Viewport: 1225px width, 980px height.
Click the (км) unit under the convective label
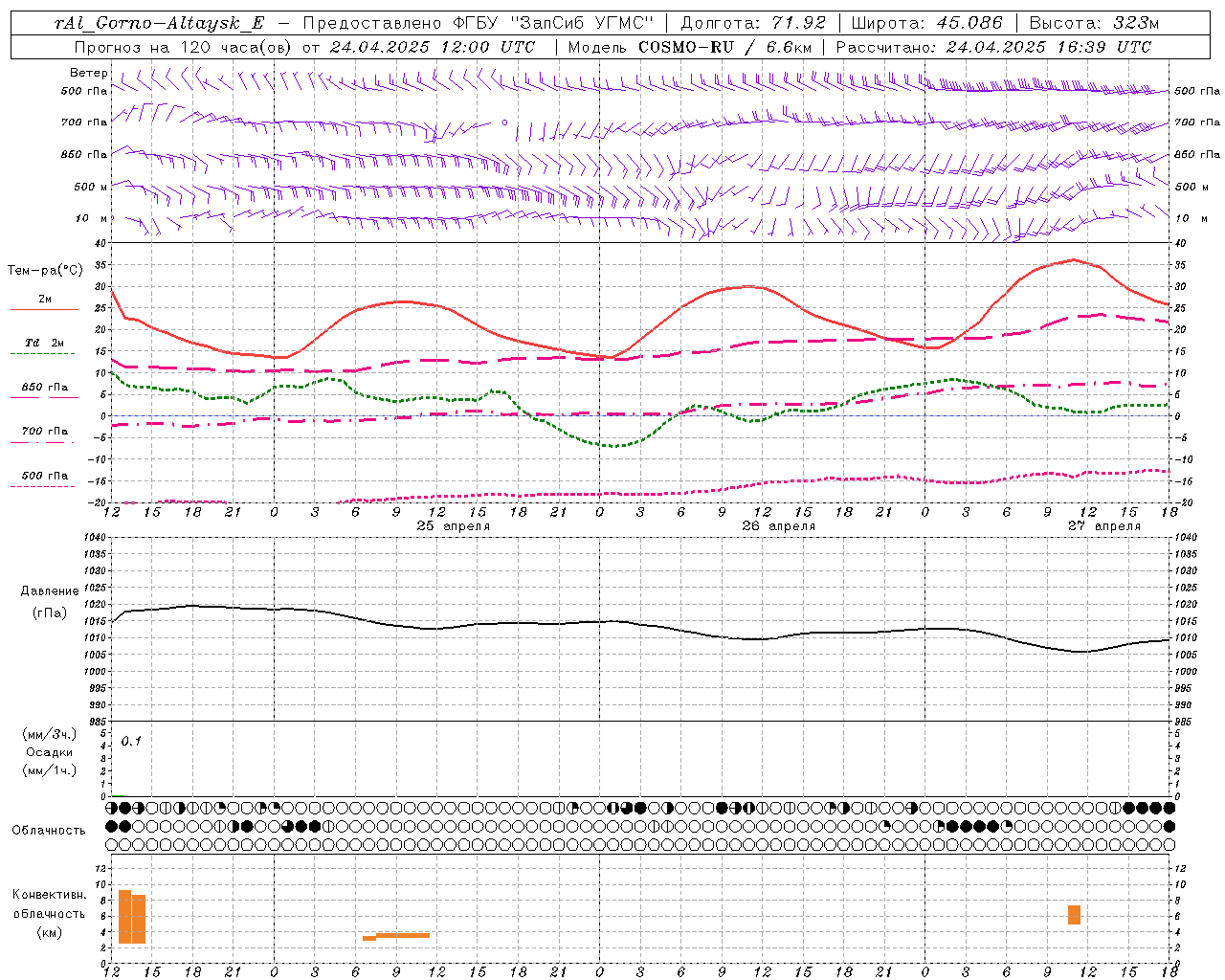pos(50,932)
